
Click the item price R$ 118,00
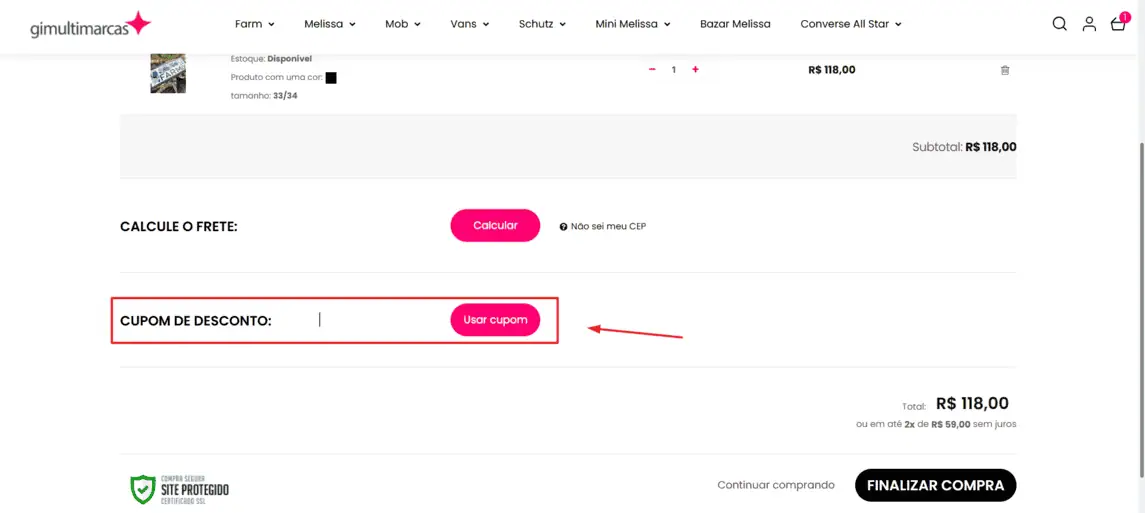coord(832,70)
